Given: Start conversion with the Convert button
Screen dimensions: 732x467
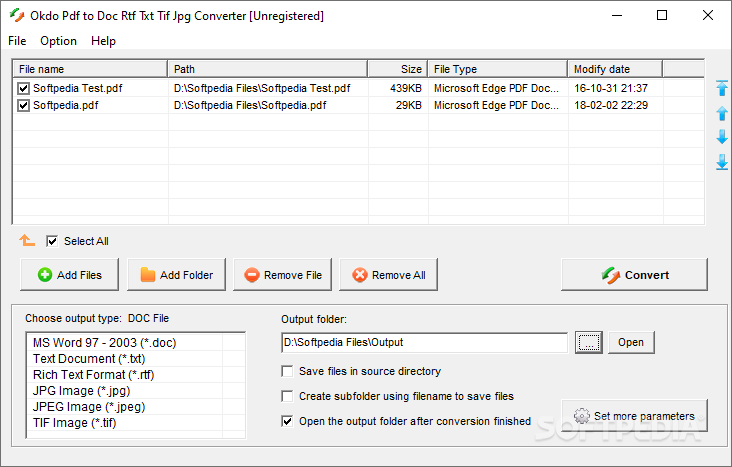Looking at the screenshot, I should pyautogui.click(x=634, y=275).
